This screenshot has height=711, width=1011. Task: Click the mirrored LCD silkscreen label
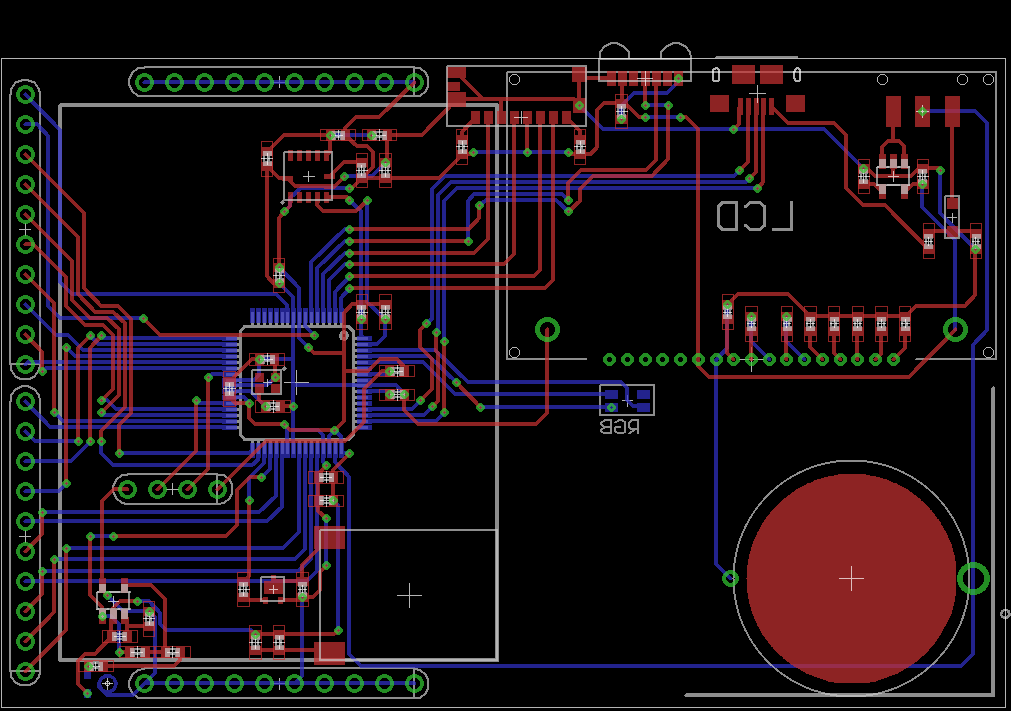(754, 216)
